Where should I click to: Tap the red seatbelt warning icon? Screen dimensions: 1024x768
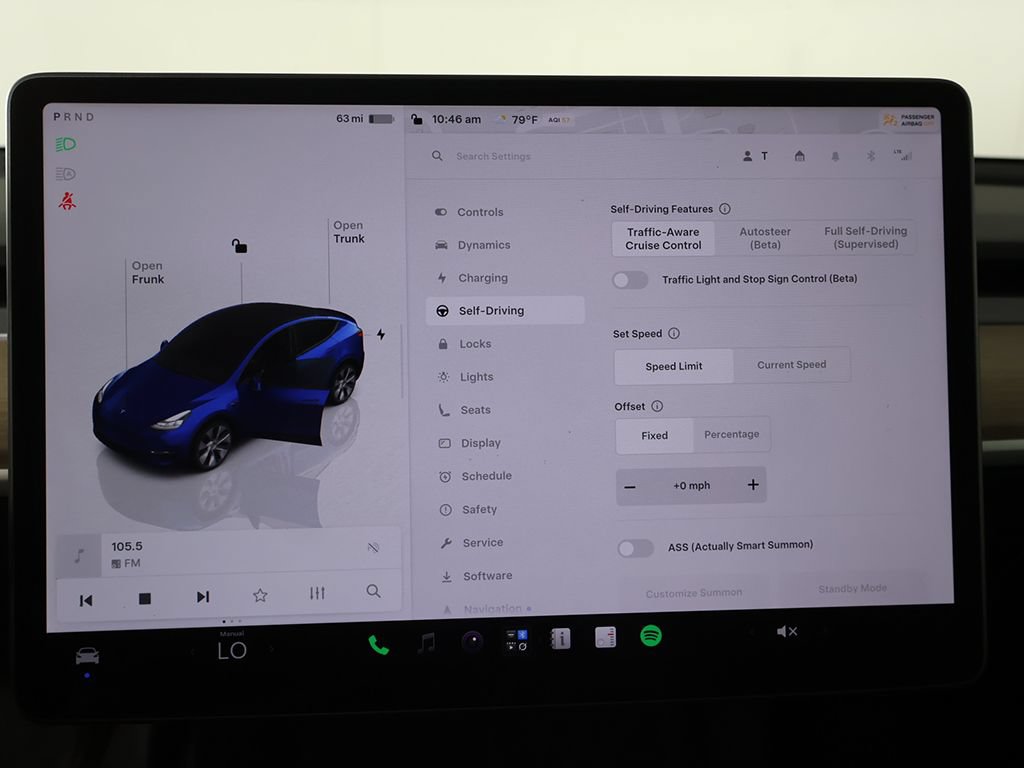(x=67, y=201)
